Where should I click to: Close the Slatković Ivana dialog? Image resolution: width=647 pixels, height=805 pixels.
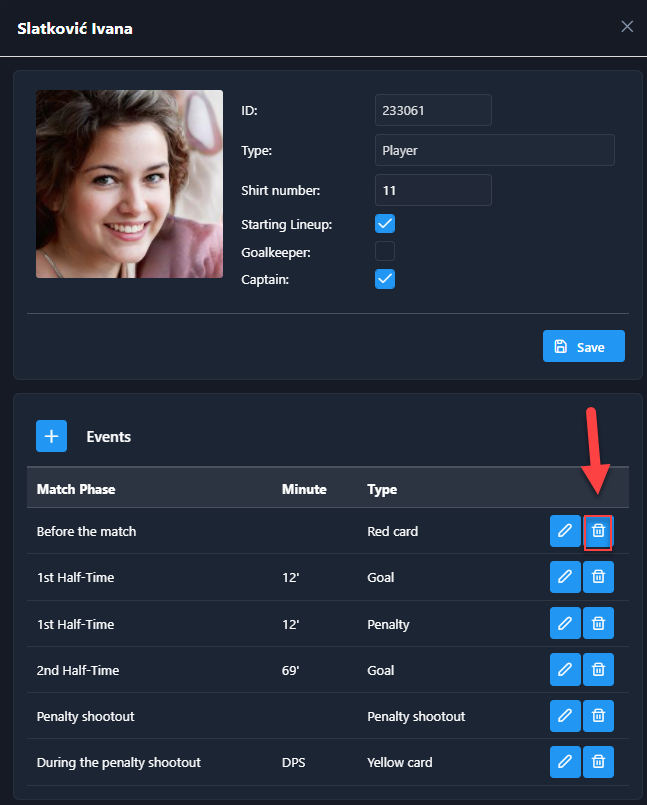pos(627,27)
